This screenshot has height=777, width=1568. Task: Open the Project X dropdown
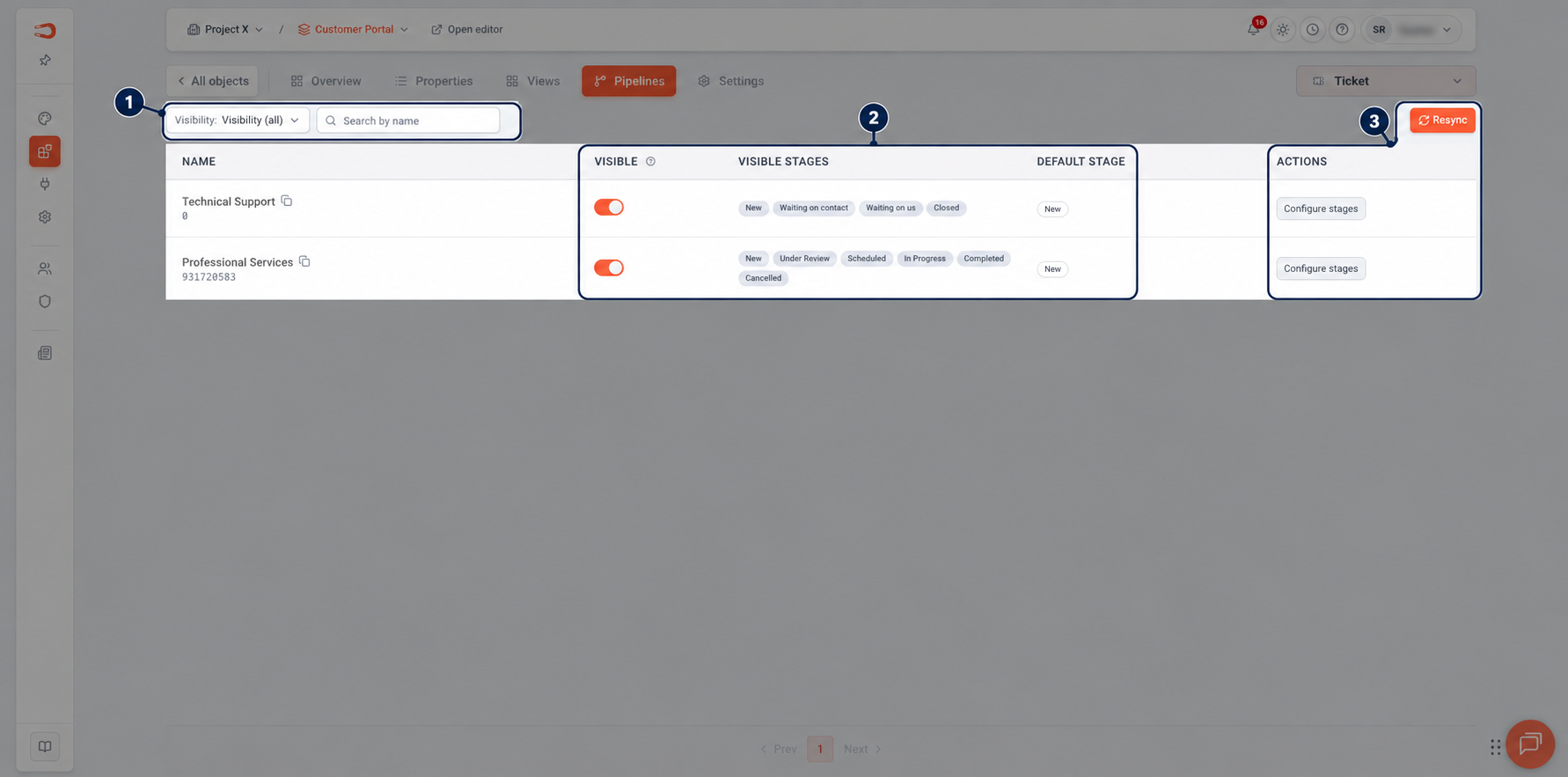225,29
